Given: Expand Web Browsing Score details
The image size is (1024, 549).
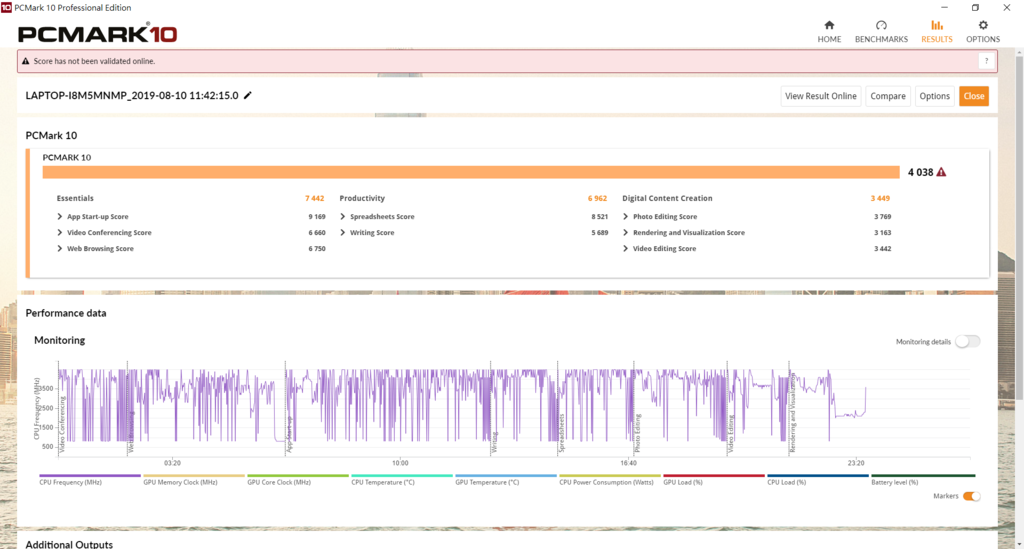Looking at the screenshot, I should click(60, 249).
